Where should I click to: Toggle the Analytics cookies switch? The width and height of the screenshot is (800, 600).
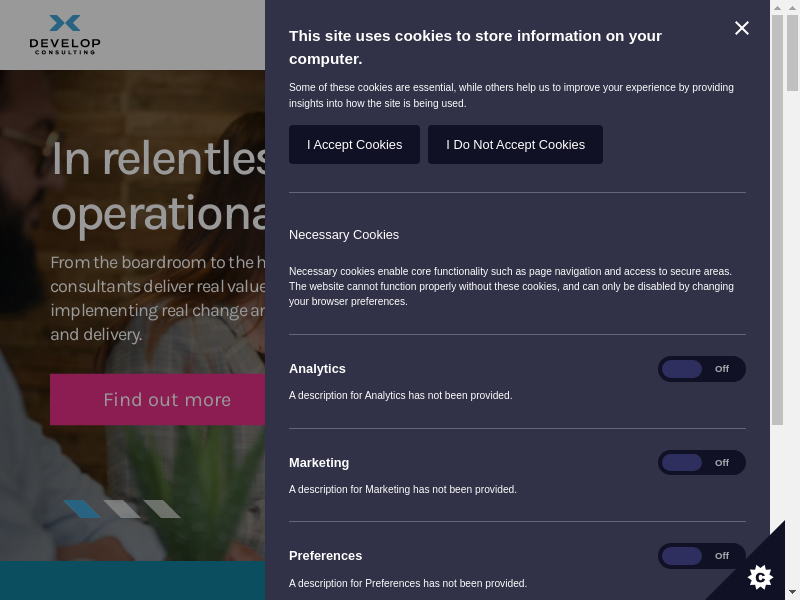pos(701,369)
